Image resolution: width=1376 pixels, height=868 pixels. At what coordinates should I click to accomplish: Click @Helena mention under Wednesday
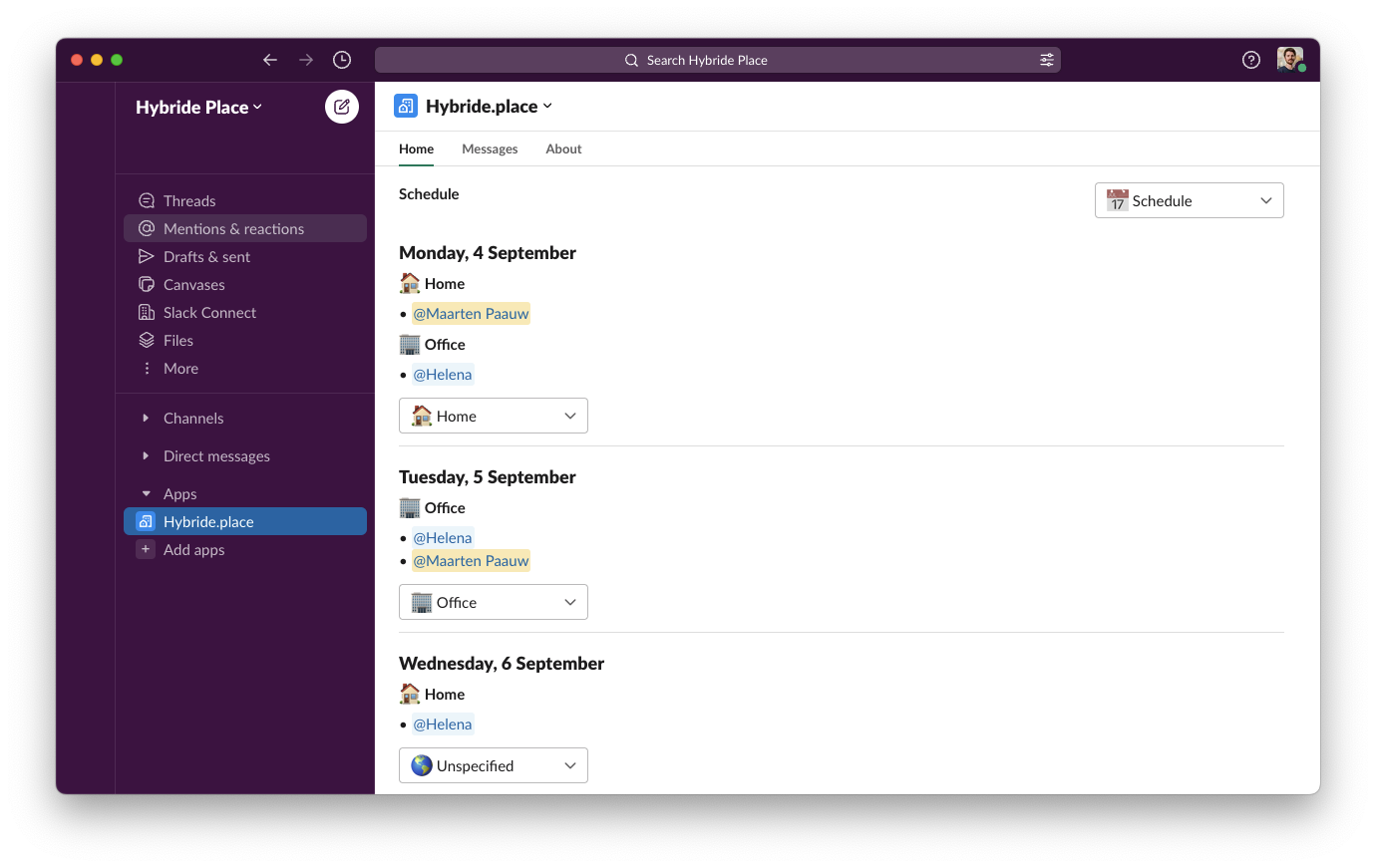(x=443, y=723)
